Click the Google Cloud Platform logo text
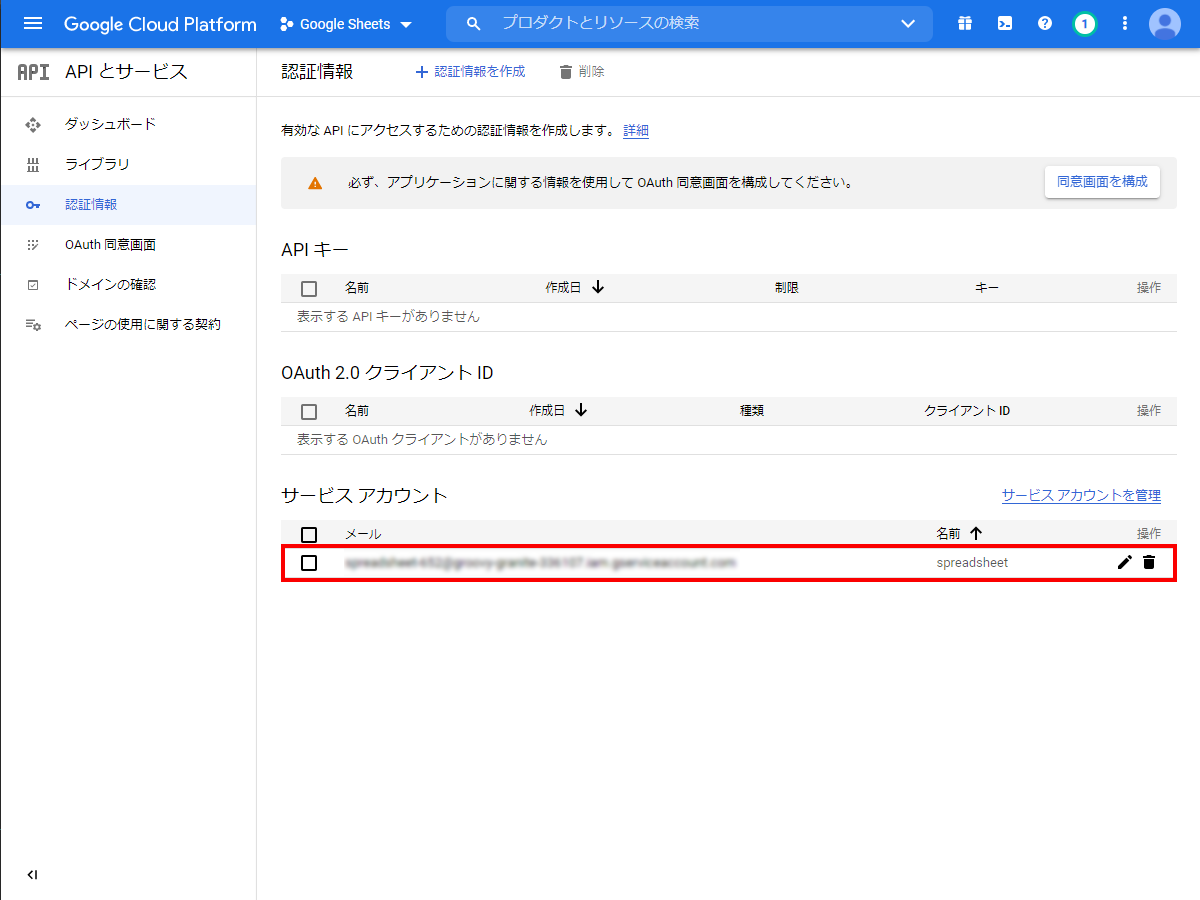 [x=160, y=24]
